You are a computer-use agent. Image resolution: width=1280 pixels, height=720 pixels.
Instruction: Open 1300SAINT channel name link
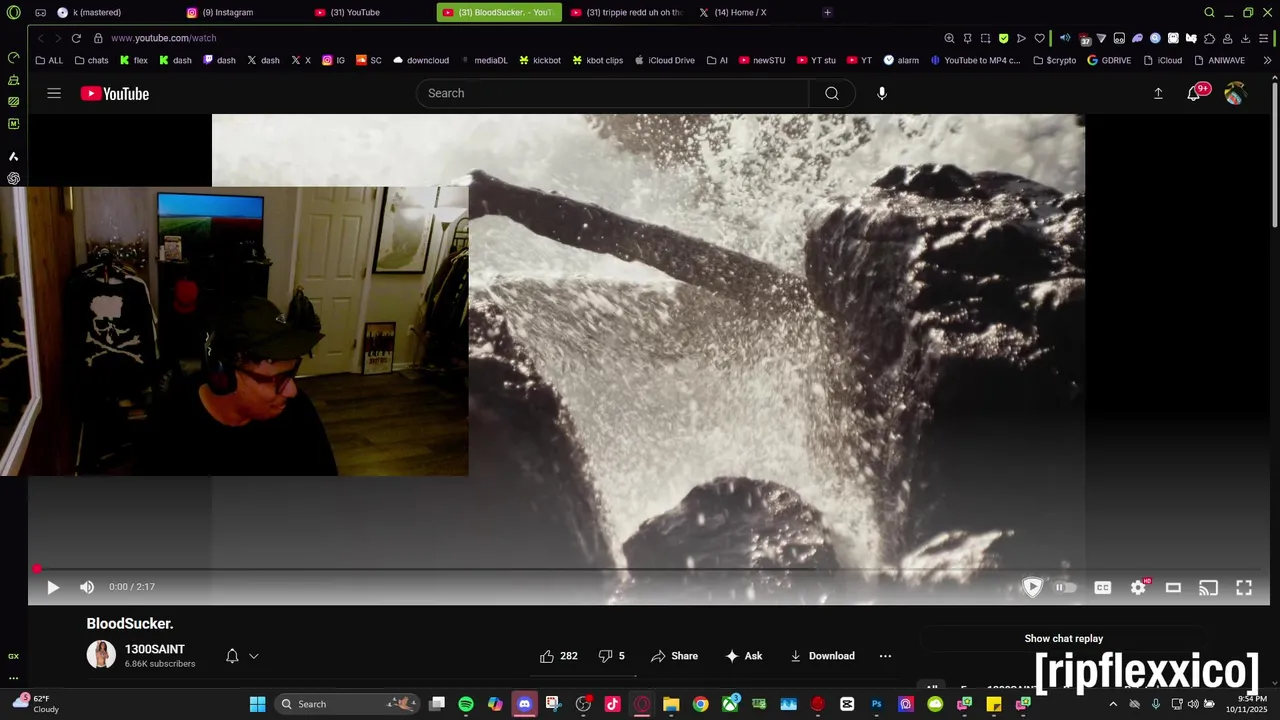155,649
